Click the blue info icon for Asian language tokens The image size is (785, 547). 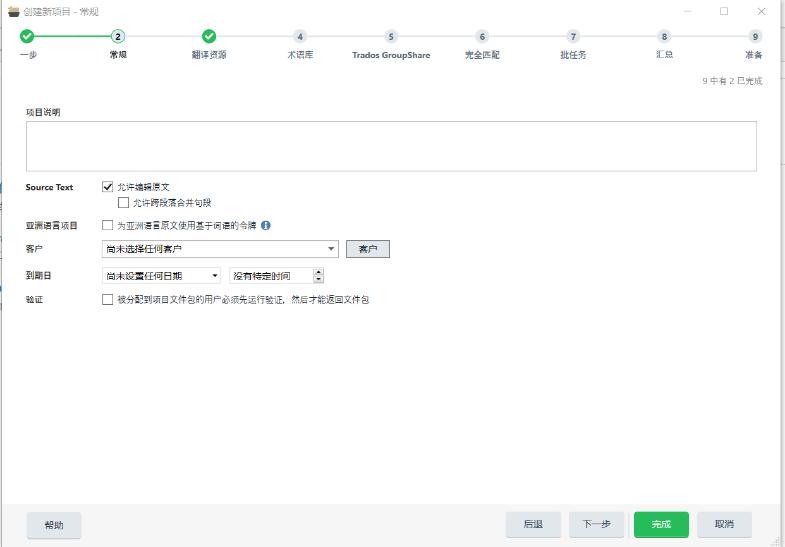[266, 225]
